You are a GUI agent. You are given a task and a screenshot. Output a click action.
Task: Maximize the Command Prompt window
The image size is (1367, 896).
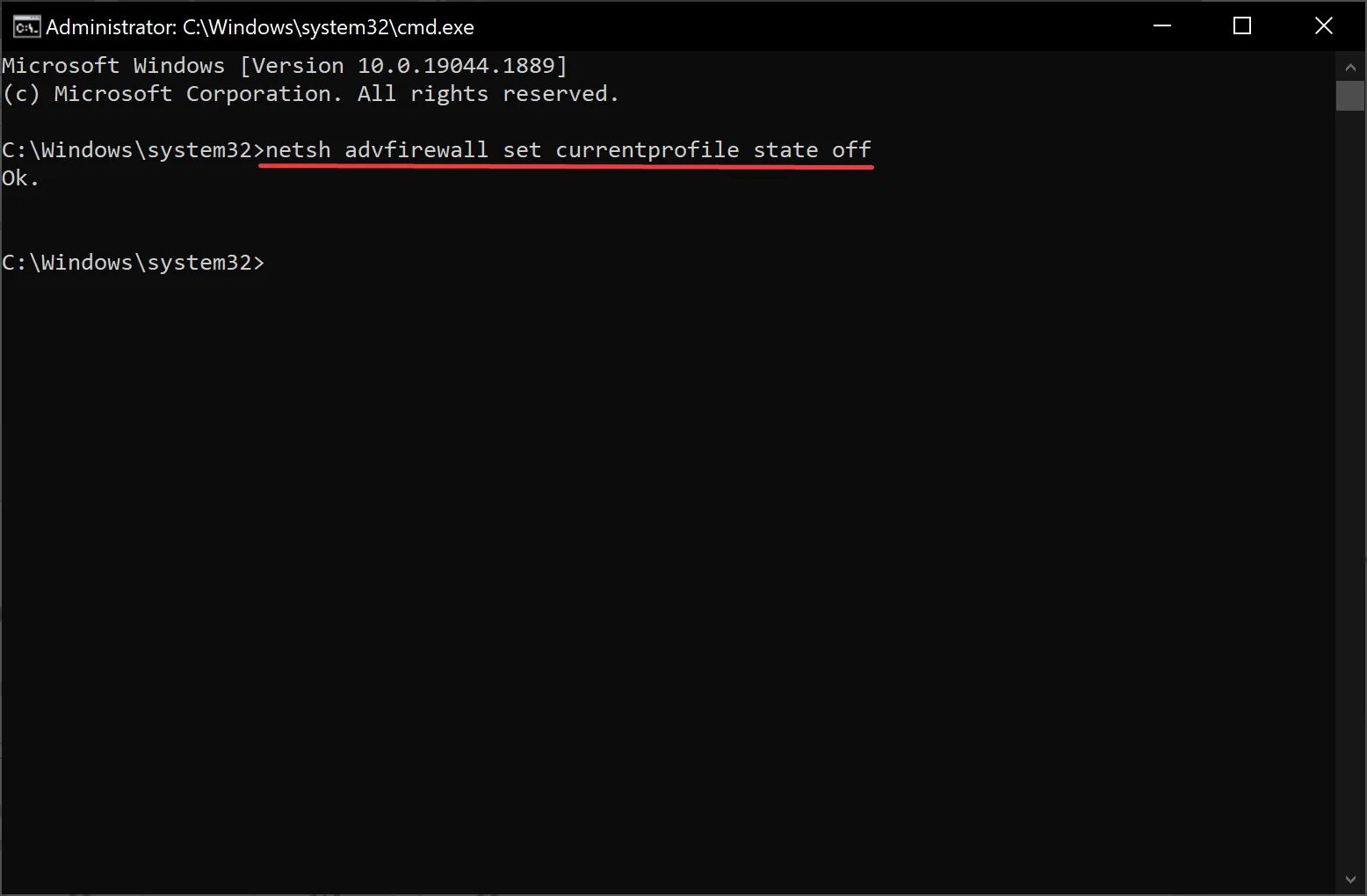tap(1242, 26)
